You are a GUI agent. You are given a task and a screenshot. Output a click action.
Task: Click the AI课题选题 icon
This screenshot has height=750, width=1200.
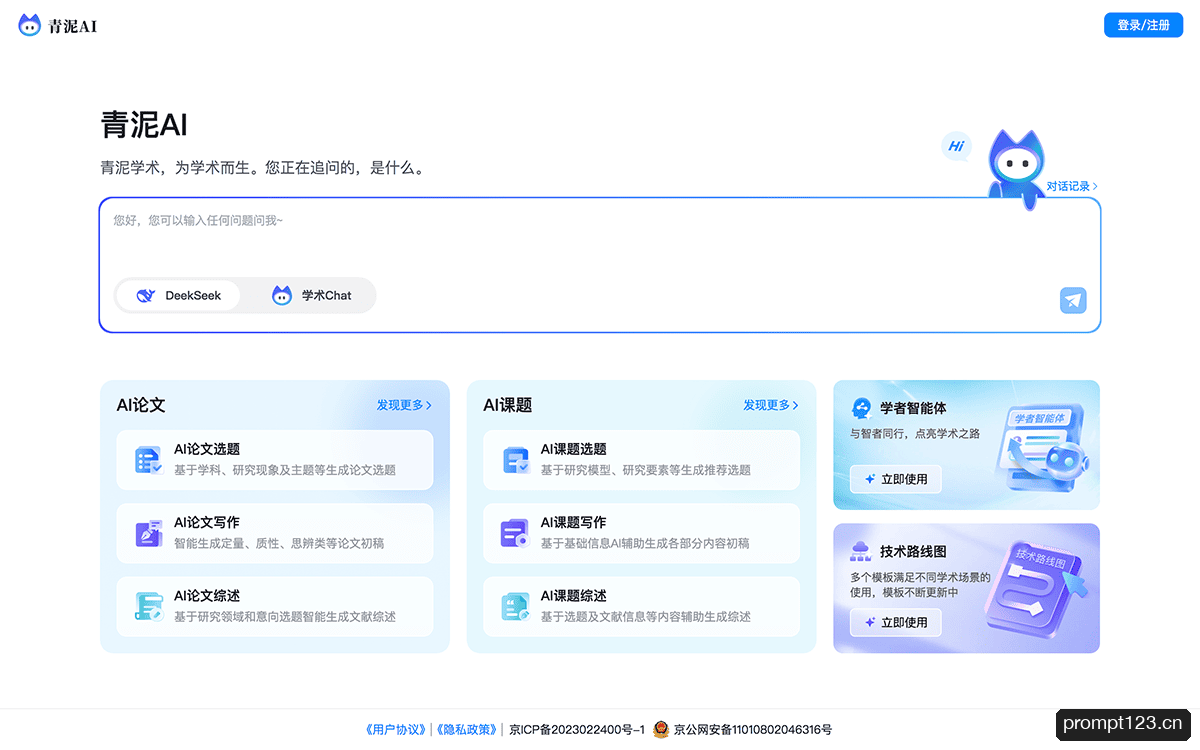pyautogui.click(x=515, y=460)
